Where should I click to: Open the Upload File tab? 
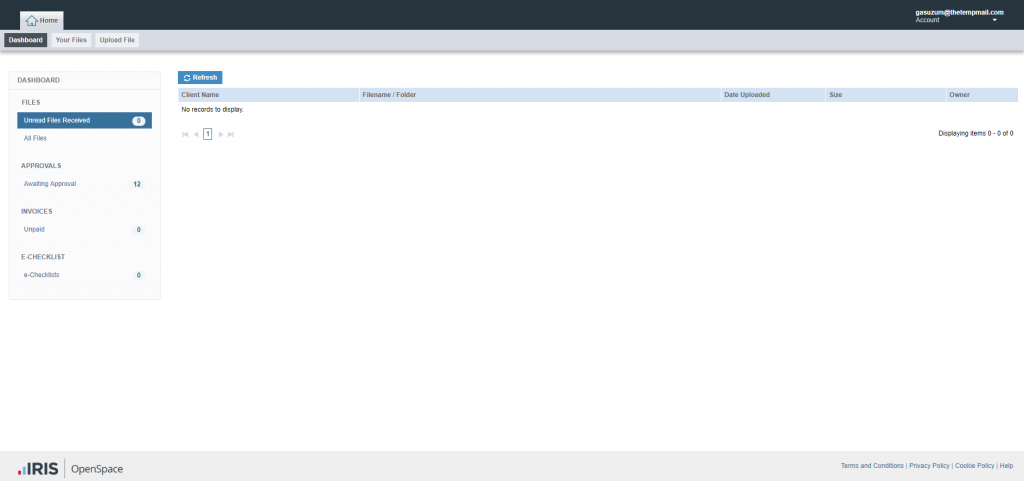(x=118, y=40)
